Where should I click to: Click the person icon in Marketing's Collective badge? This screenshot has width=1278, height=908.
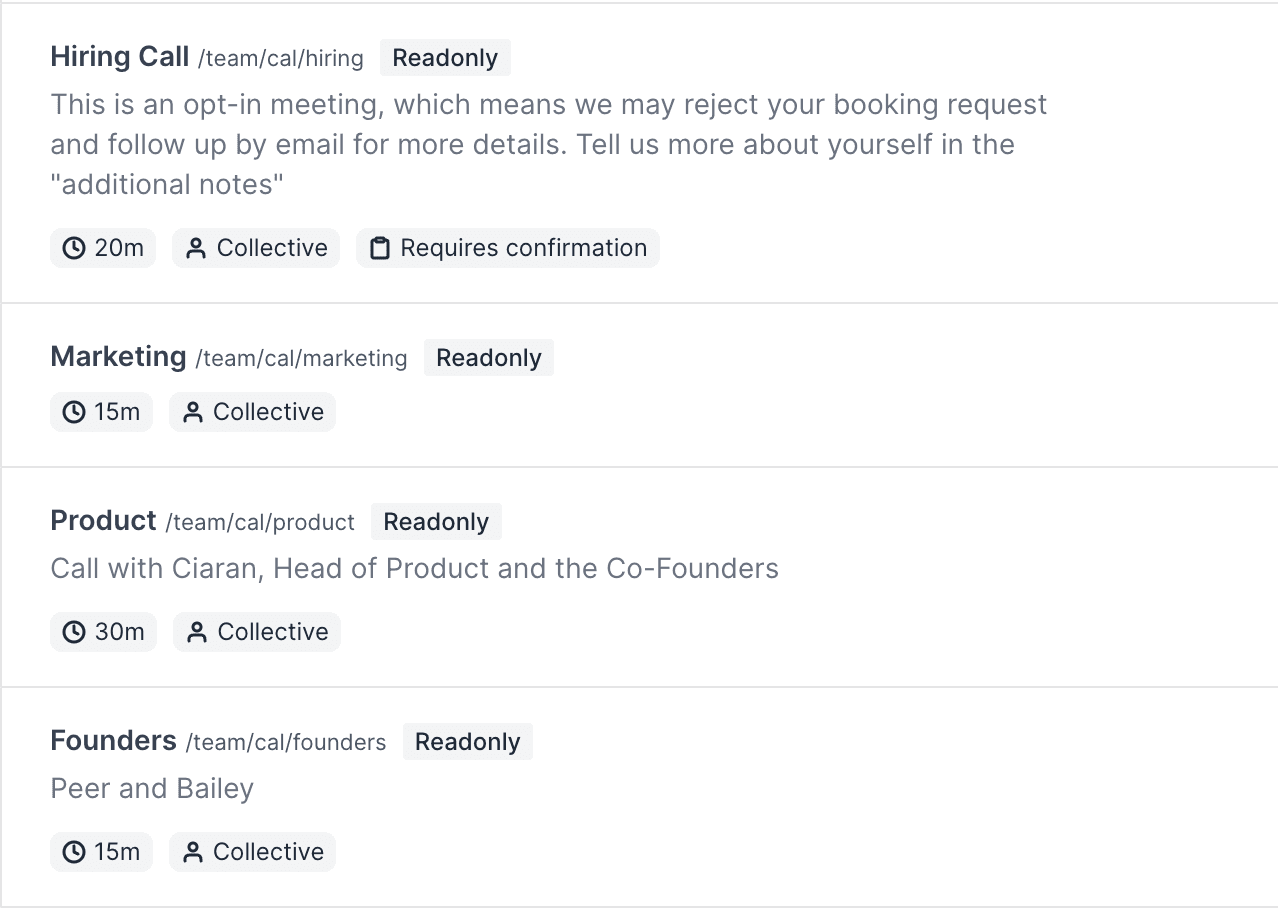click(193, 412)
